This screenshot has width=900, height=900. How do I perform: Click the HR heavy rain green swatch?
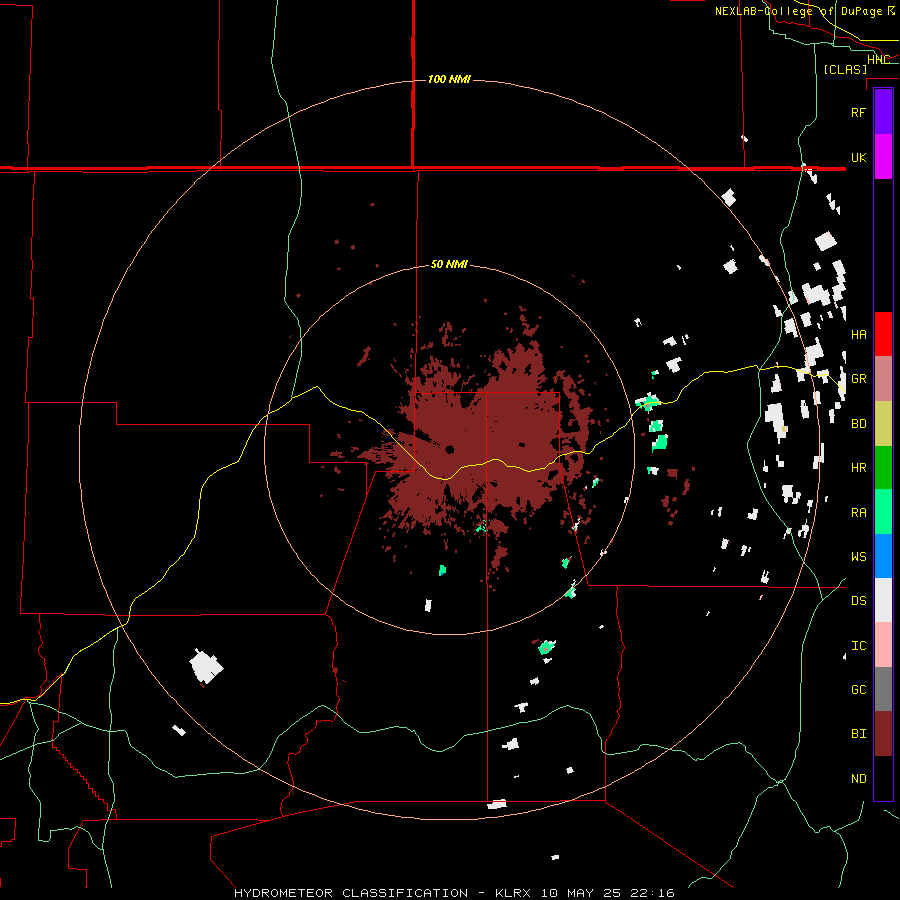click(x=883, y=467)
